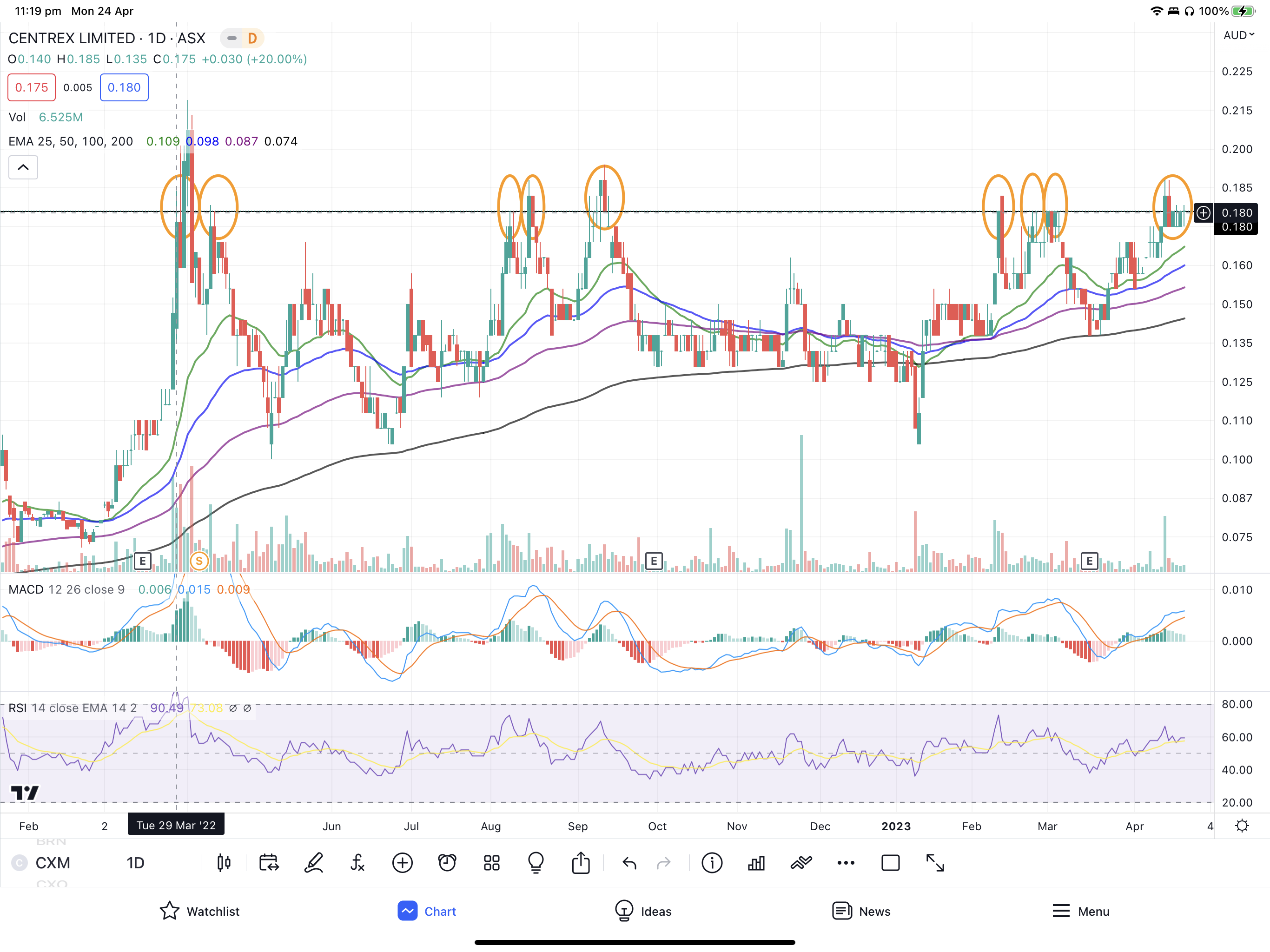Redo the chart action
This screenshot has height=952, width=1270.
[664, 863]
